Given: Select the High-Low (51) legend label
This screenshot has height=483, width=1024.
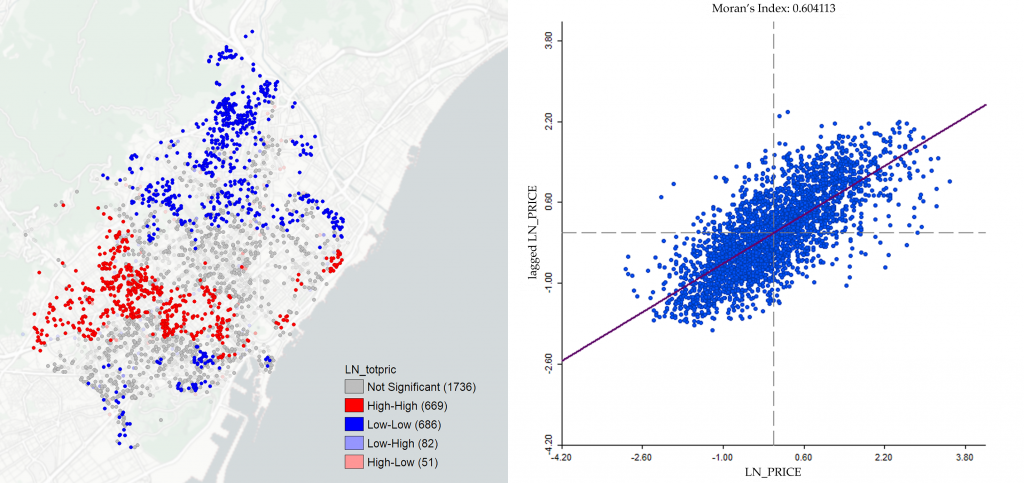Looking at the screenshot, I should [x=402, y=462].
